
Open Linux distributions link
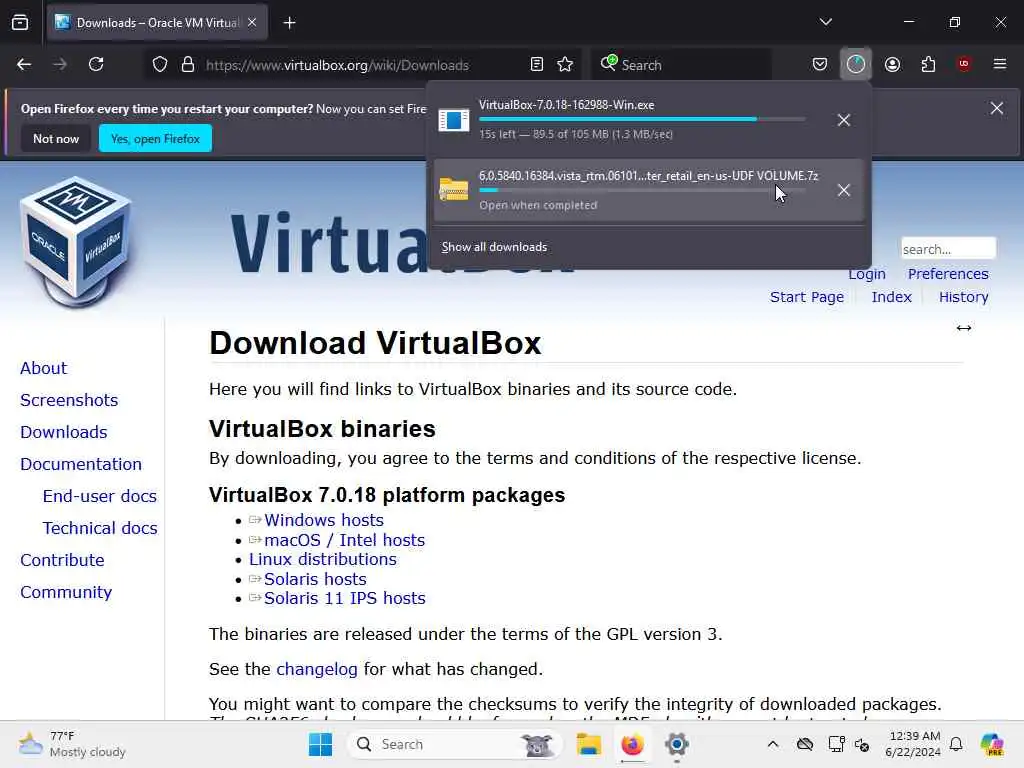tap(323, 560)
